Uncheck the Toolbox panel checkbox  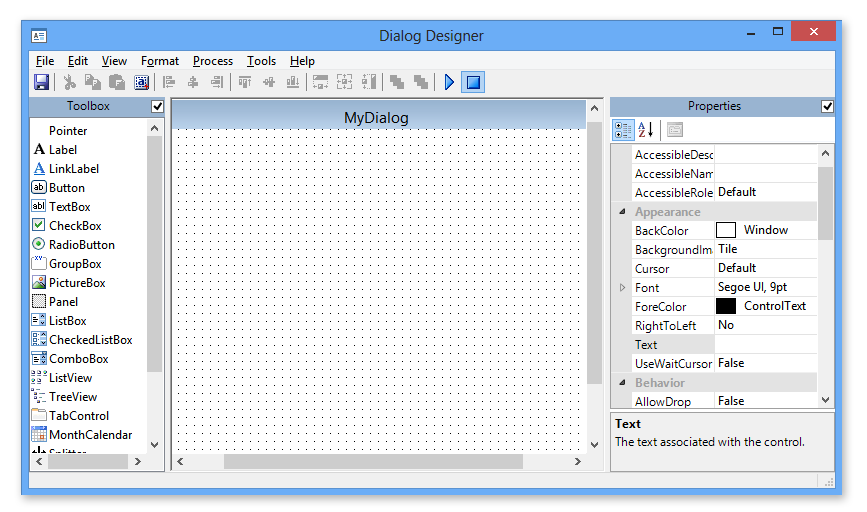point(157,106)
